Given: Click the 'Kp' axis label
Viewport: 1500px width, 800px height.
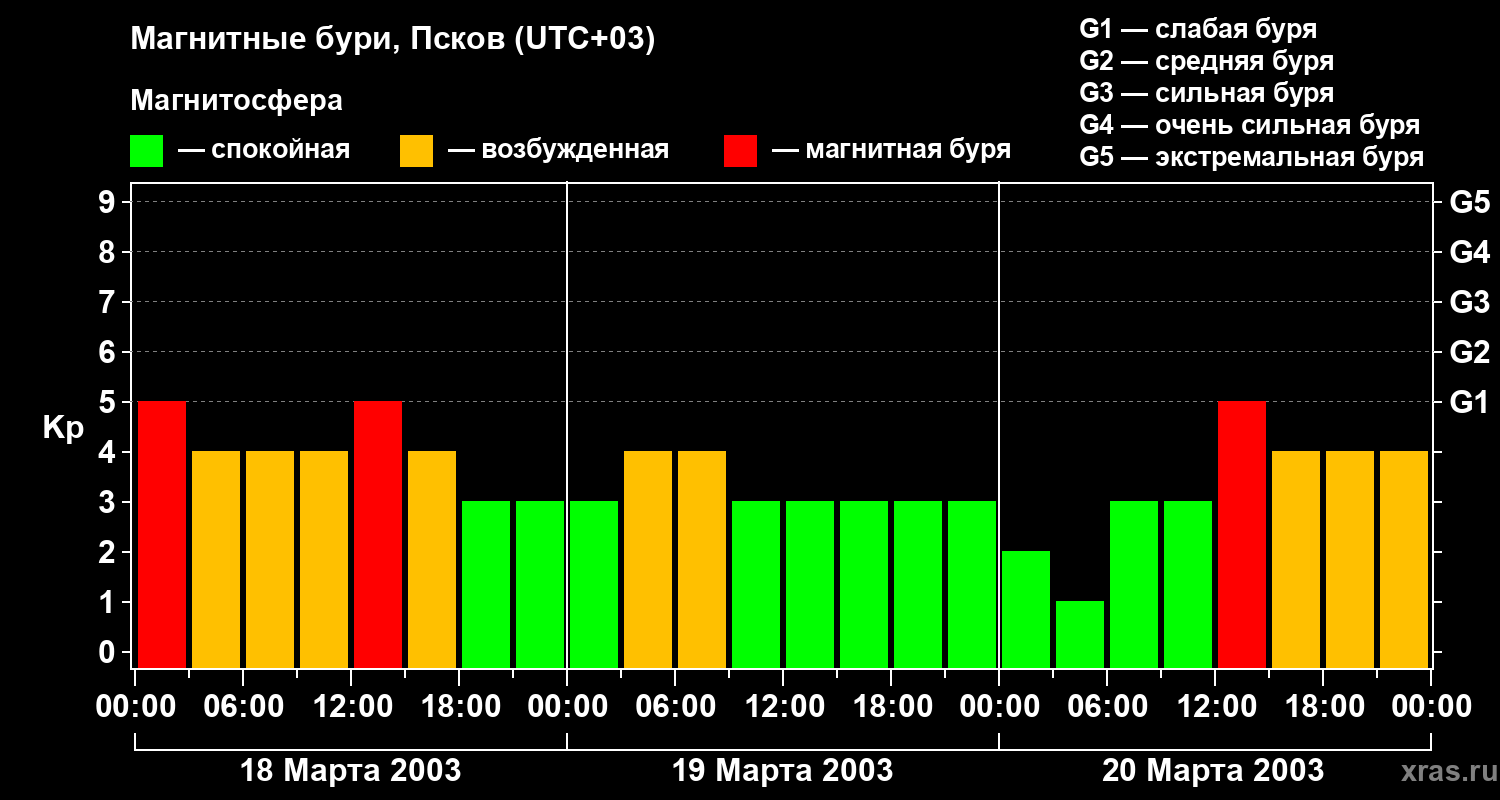Looking at the screenshot, I should point(63,429).
